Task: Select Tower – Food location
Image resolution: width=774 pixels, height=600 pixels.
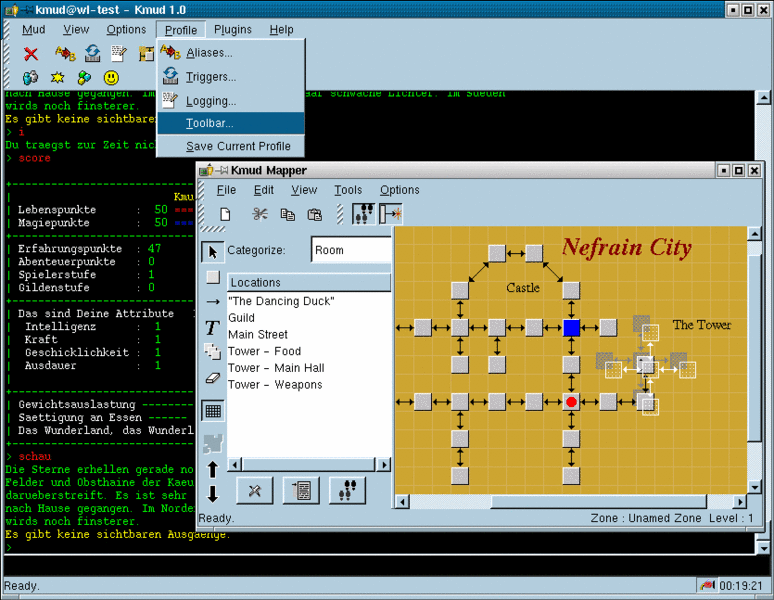Action: [264, 351]
